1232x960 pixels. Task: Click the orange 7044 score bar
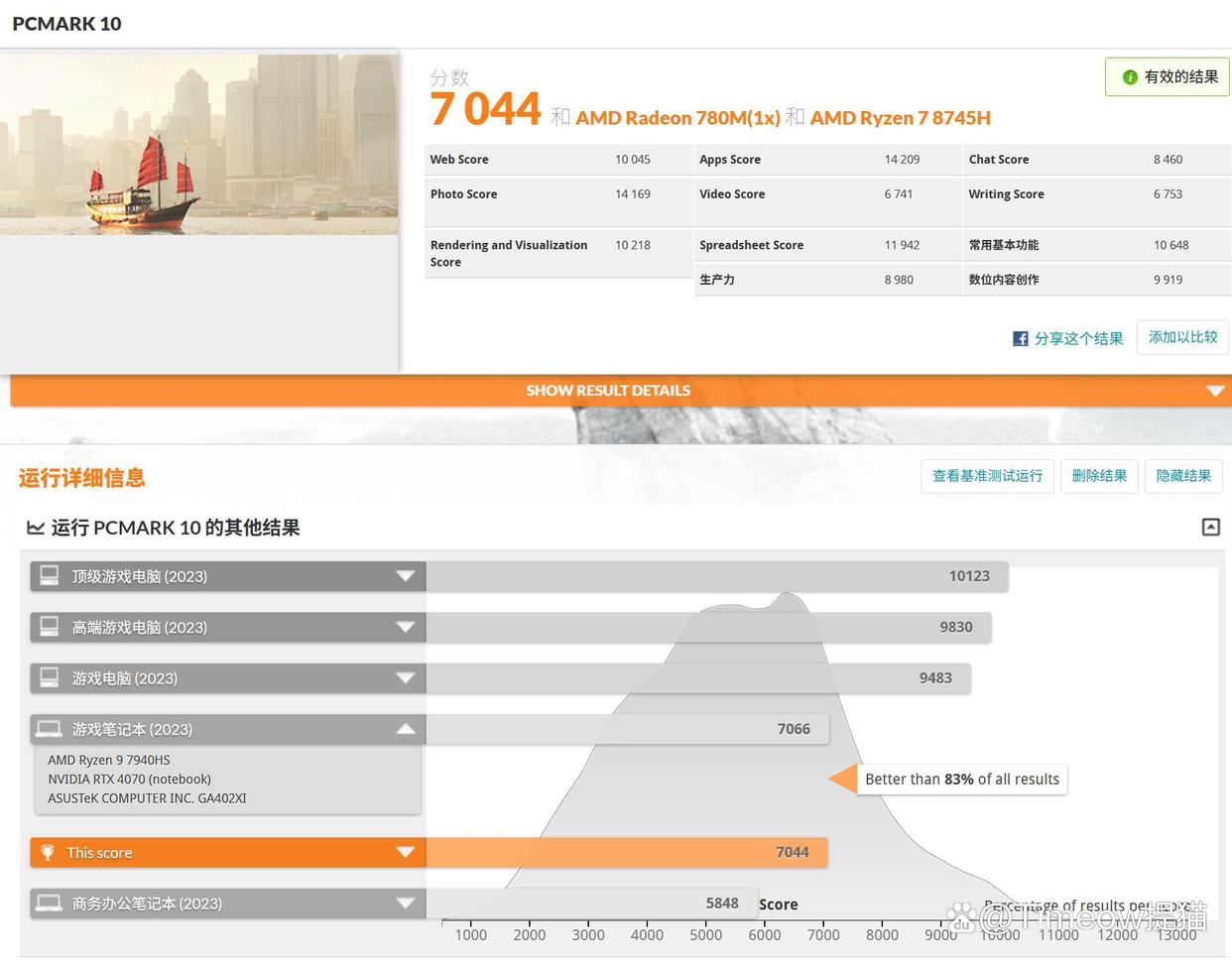pyautogui.click(x=627, y=852)
